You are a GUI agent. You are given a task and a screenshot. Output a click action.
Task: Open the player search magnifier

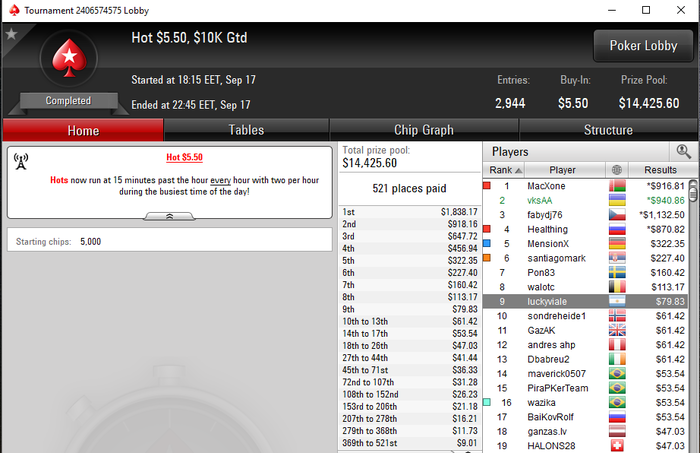click(x=683, y=152)
